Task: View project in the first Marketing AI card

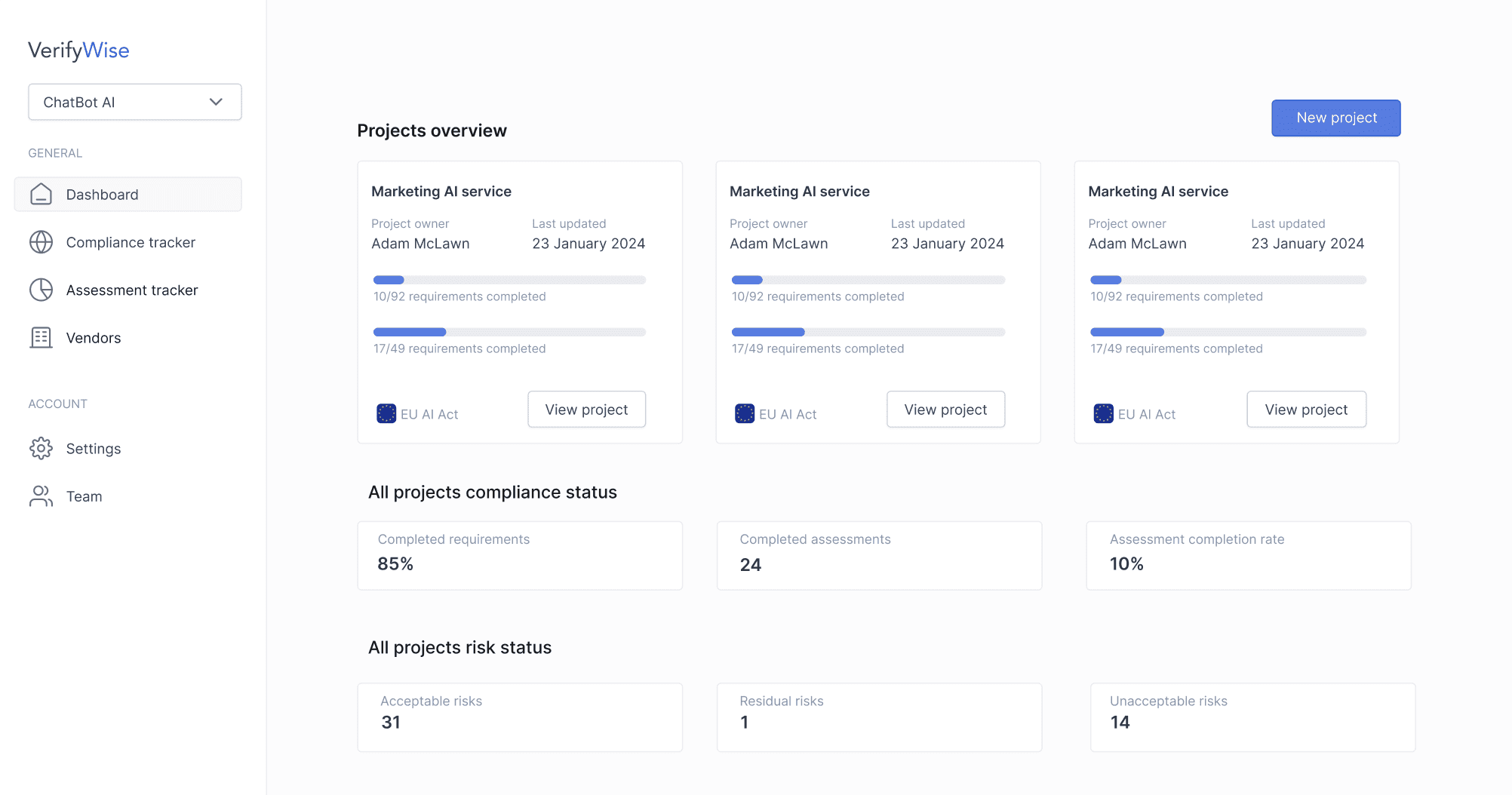Action: (586, 410)
